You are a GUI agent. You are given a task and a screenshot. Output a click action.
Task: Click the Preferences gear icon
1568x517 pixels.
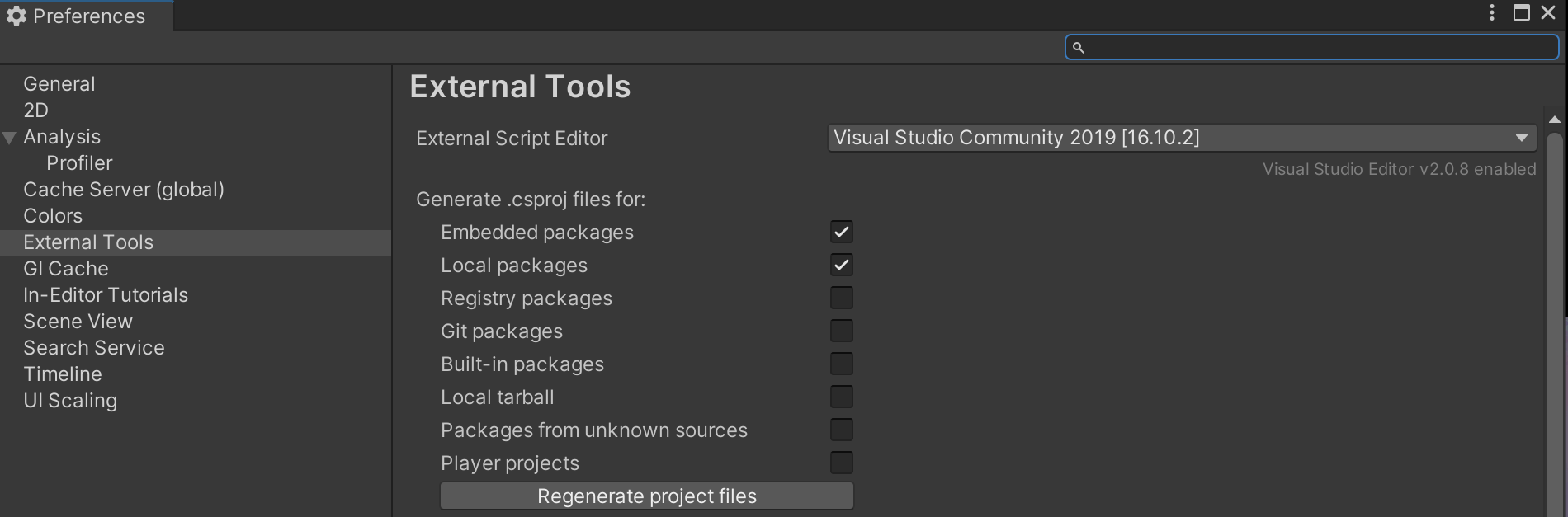pyautogui.click(x=17, y=16)
